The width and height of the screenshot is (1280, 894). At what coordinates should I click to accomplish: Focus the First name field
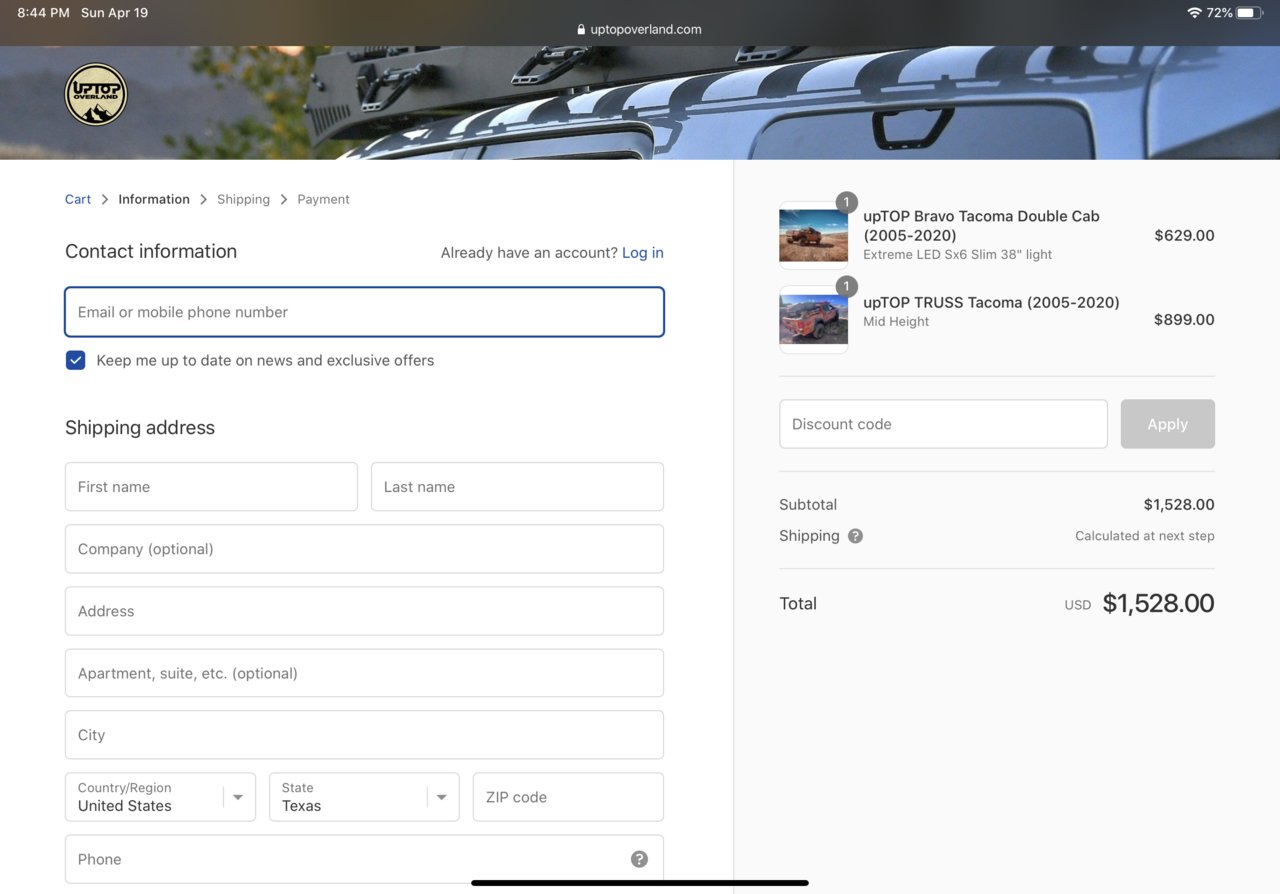point(211,487)
